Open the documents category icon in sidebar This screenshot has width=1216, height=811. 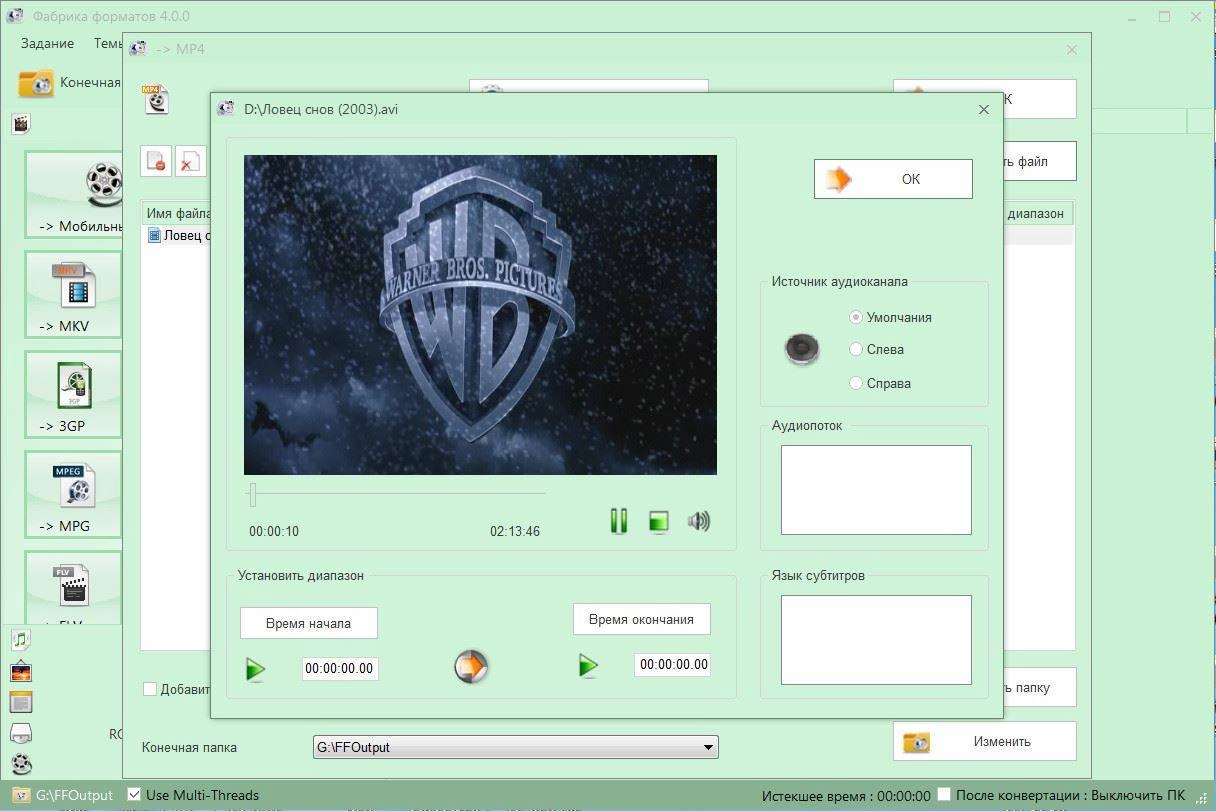point(21,702)
